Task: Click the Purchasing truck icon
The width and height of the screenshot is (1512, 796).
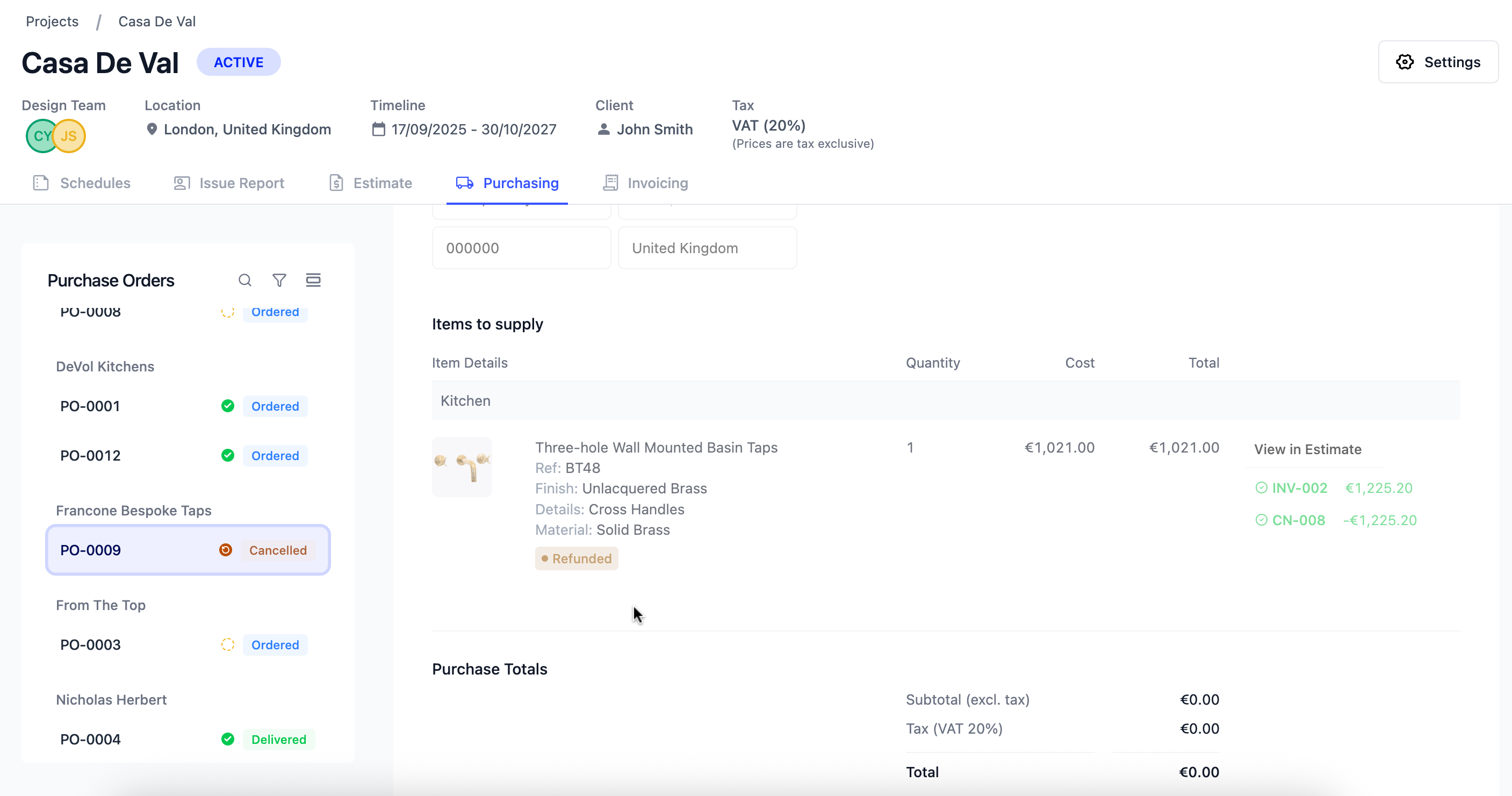Action: click(465, 183)
